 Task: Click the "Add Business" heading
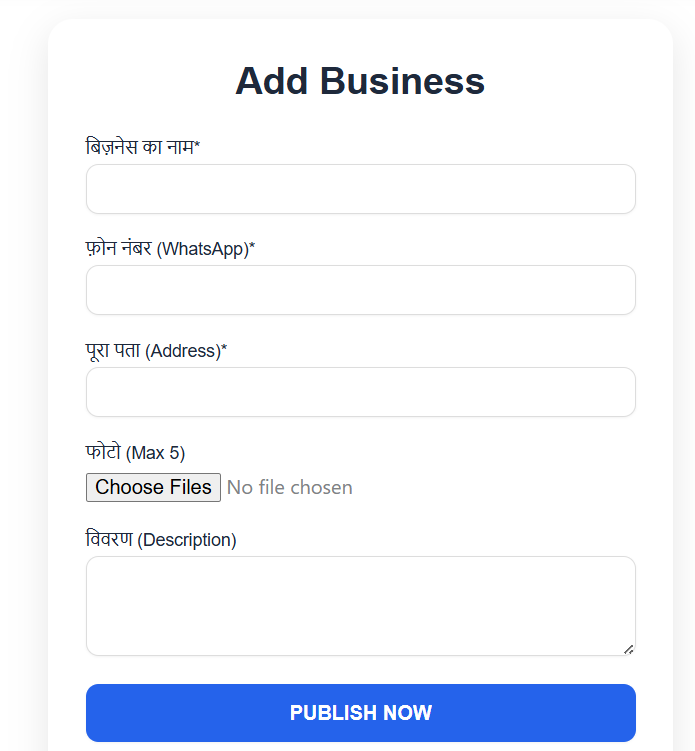pos(360,81)
